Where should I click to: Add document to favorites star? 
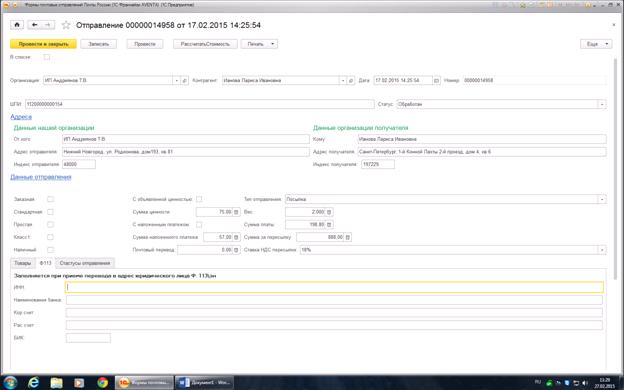coord(66,25)
